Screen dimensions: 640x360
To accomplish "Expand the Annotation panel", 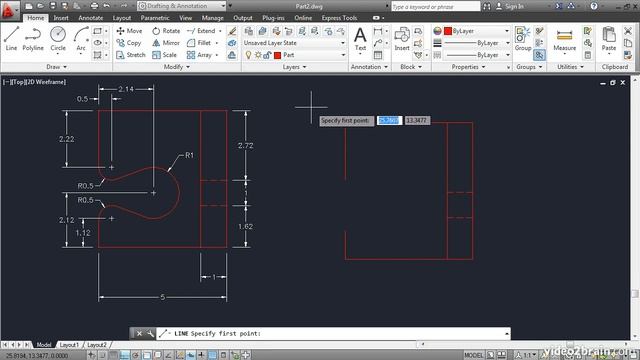I will [369, 67].
